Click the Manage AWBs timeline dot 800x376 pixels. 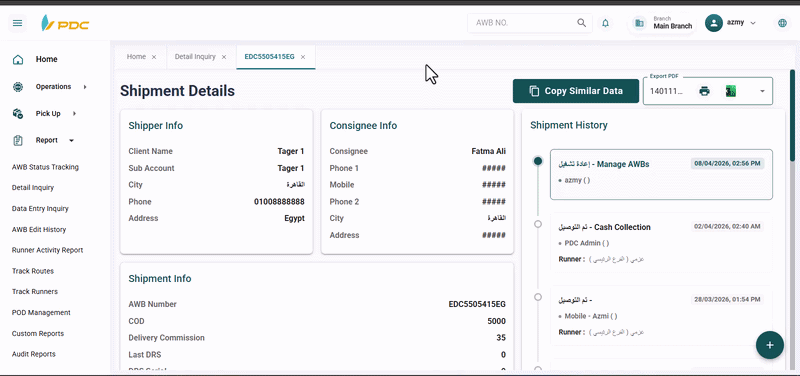(538, 161)
